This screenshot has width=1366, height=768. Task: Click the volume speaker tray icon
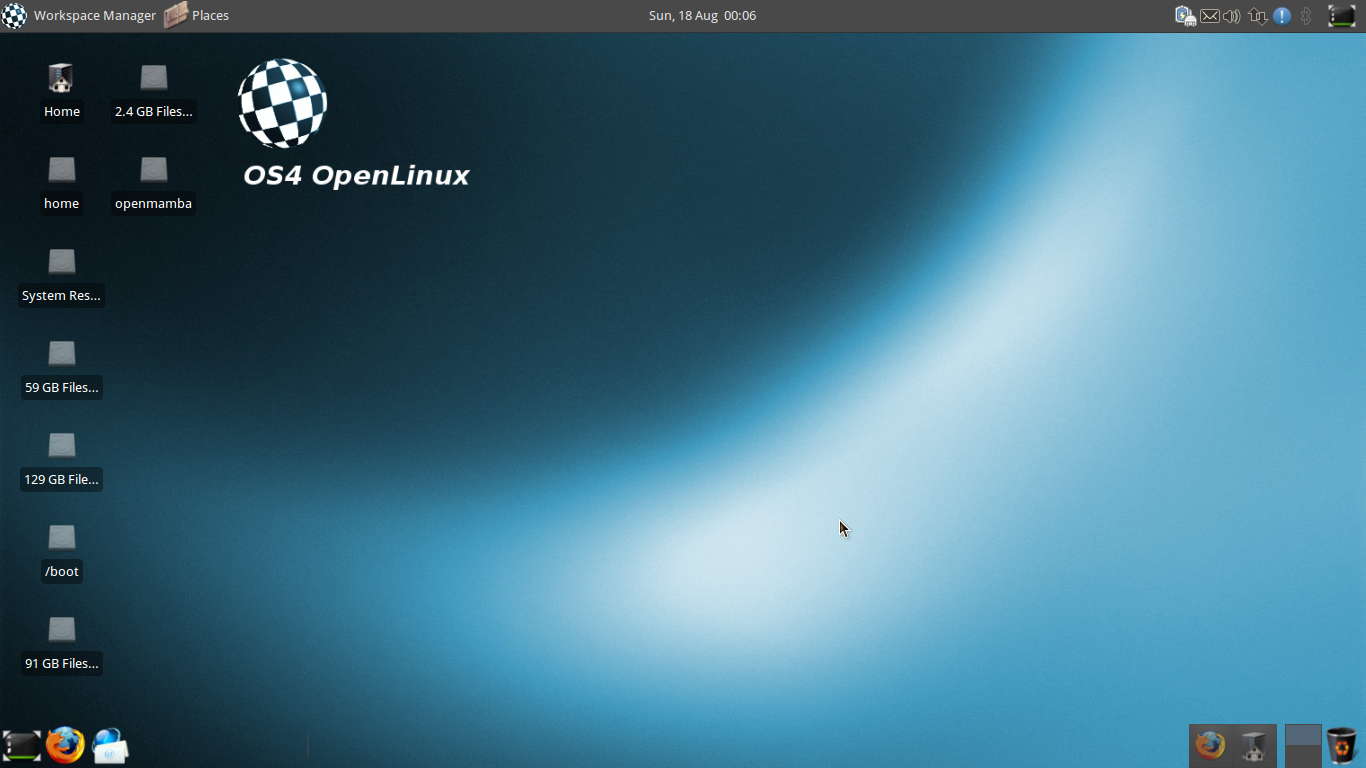(x=1232, y=16)
